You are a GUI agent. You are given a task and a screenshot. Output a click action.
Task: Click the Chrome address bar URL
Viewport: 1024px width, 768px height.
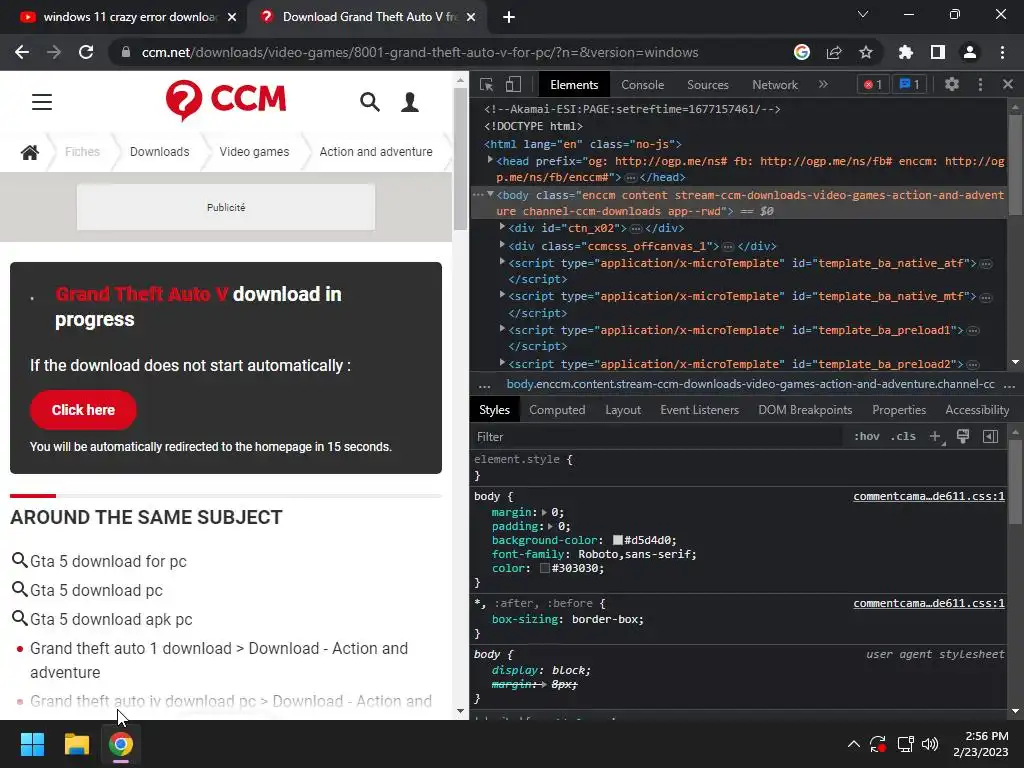tap(420, 52)
